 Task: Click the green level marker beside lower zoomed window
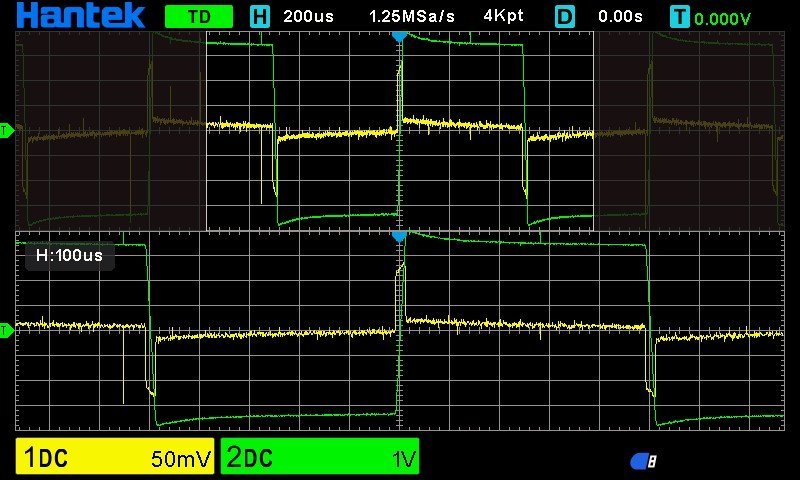6,330
